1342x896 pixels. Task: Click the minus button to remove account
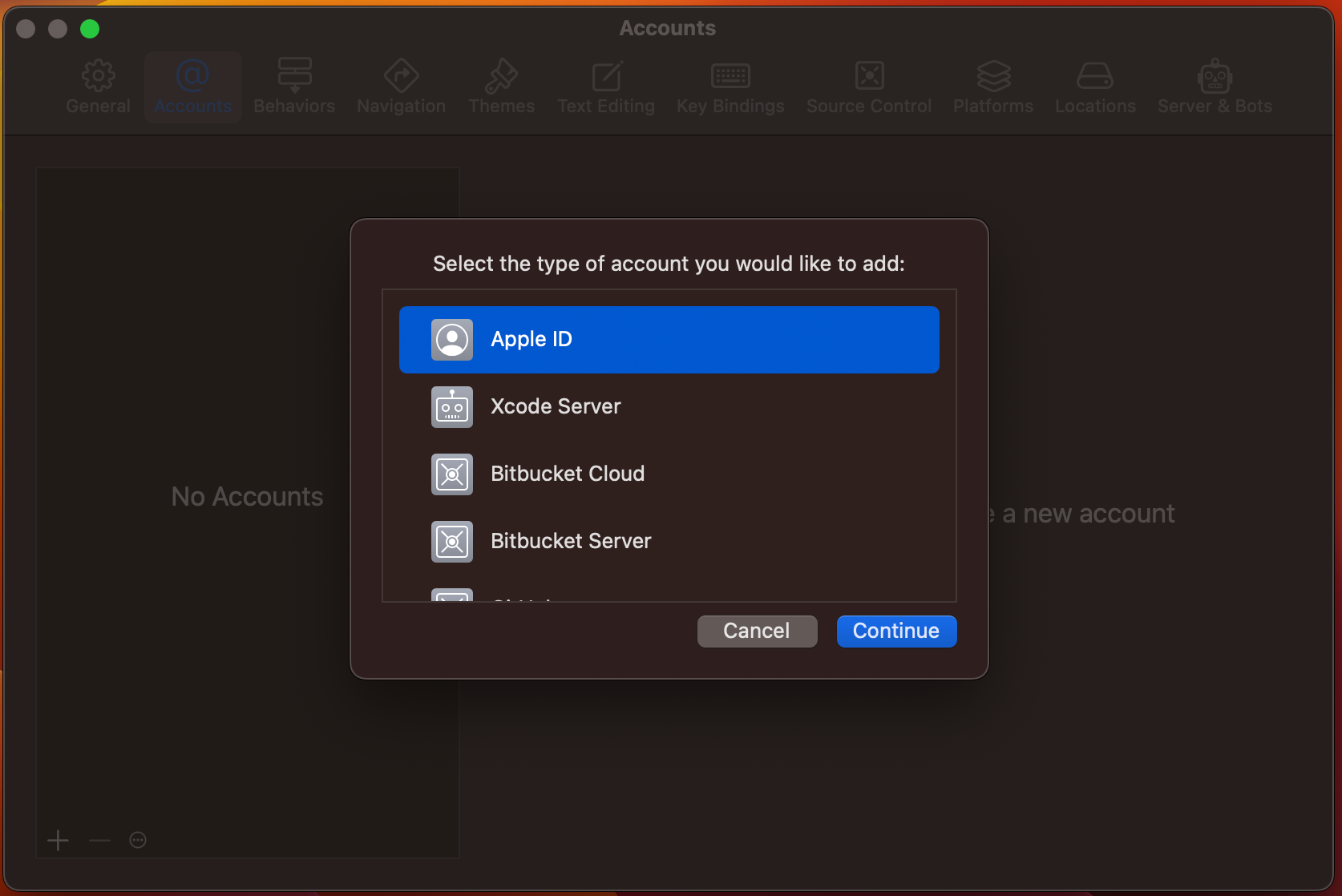(99, 841)
